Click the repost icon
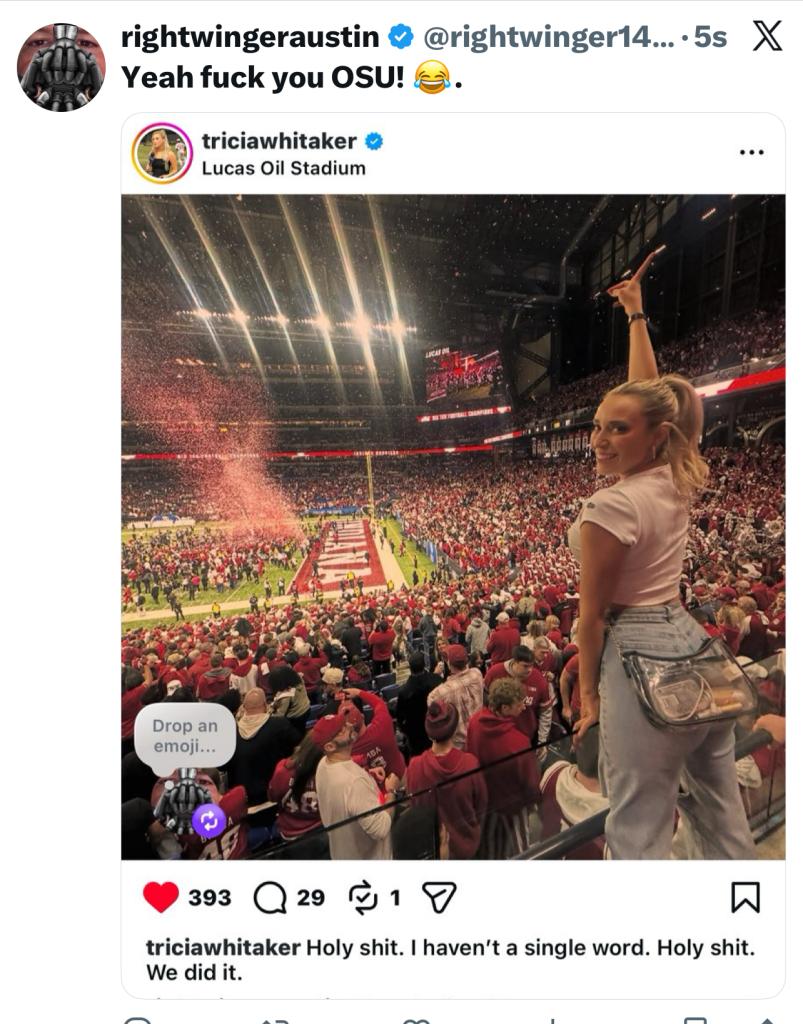This screenshot has width=803, height=1024. point(363,897)
